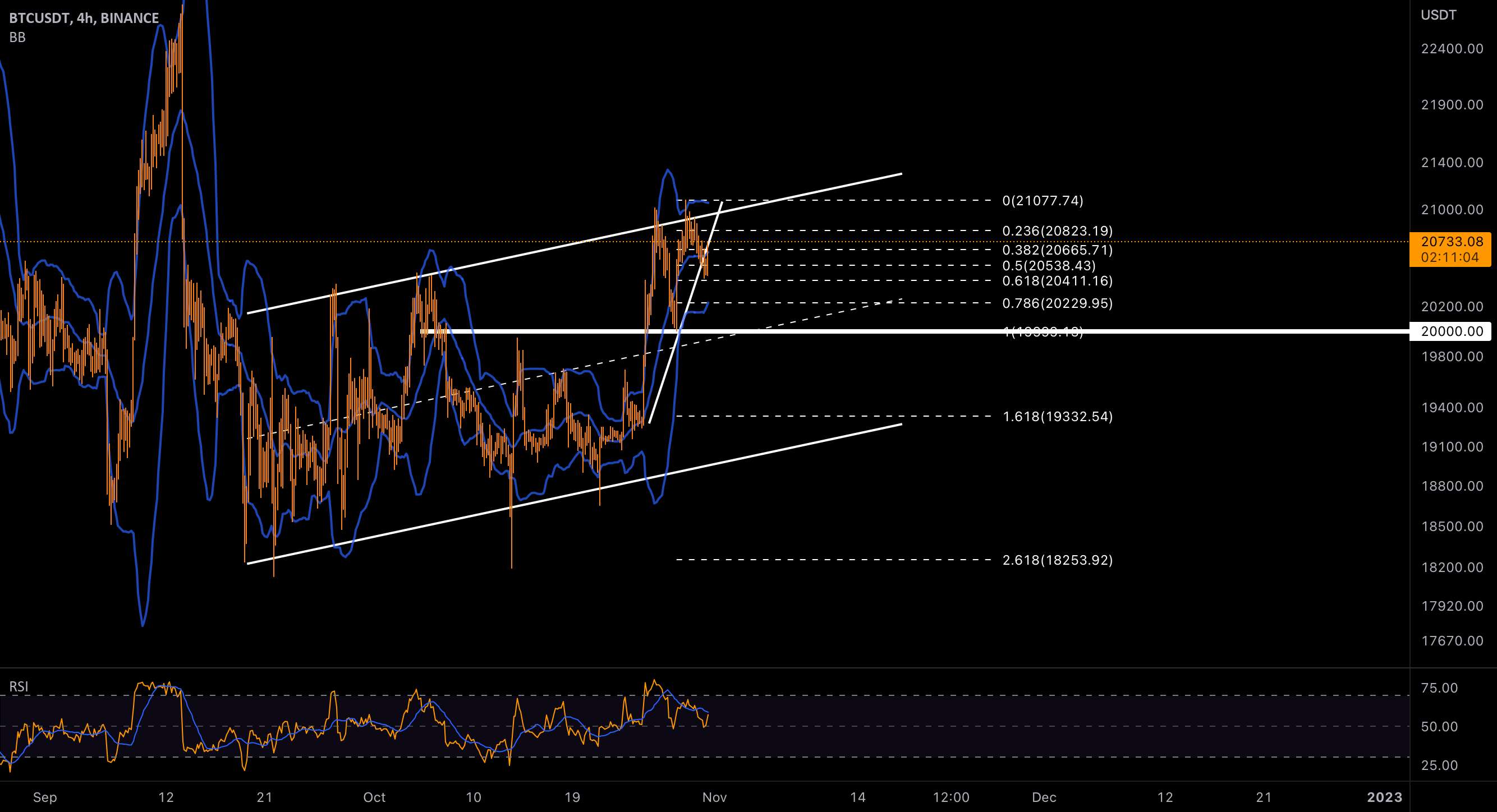Click the Fibonacci label 0.618(20411.16)

coord(1058,280)
